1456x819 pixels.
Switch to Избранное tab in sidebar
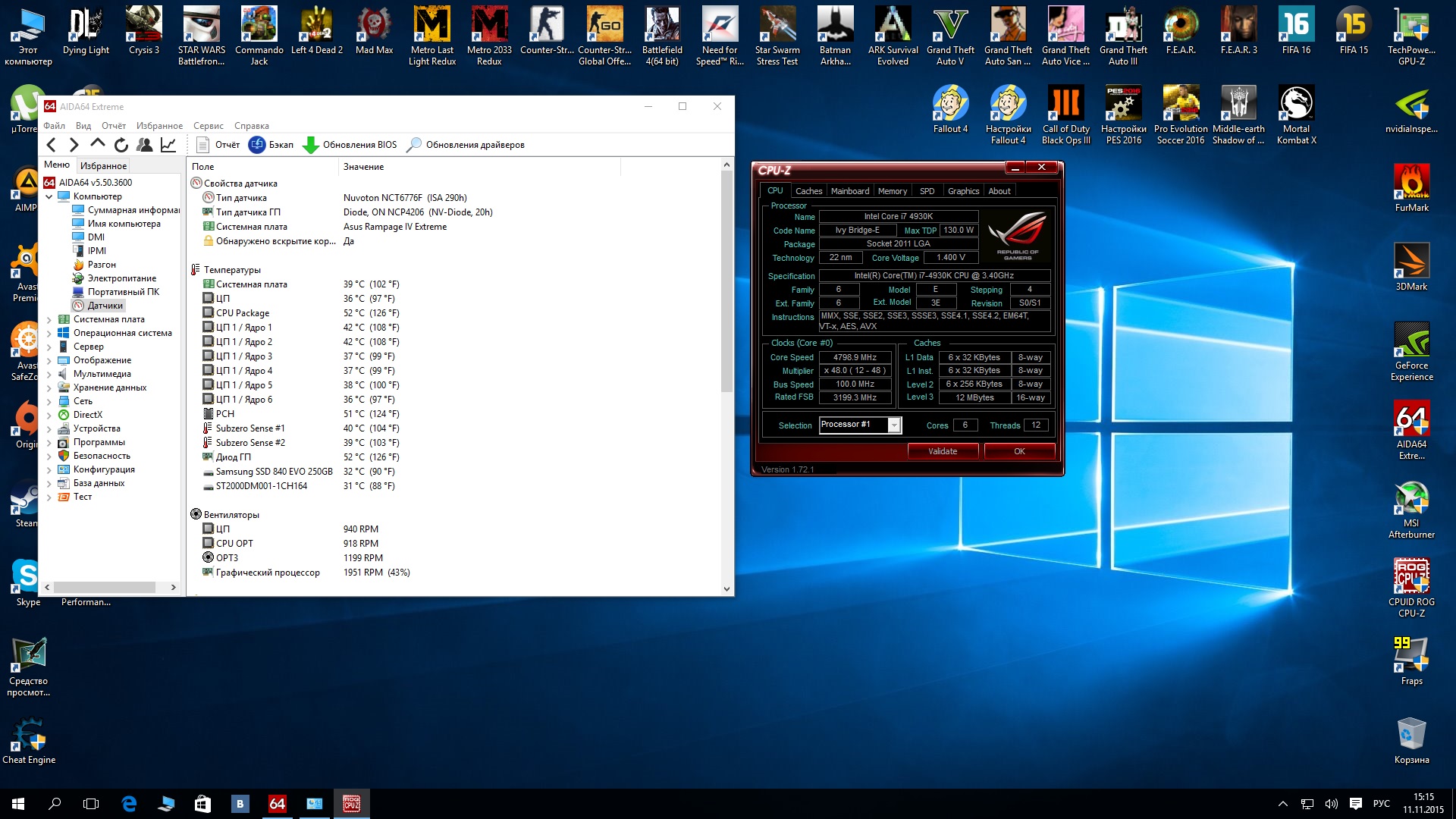[103, 166]
